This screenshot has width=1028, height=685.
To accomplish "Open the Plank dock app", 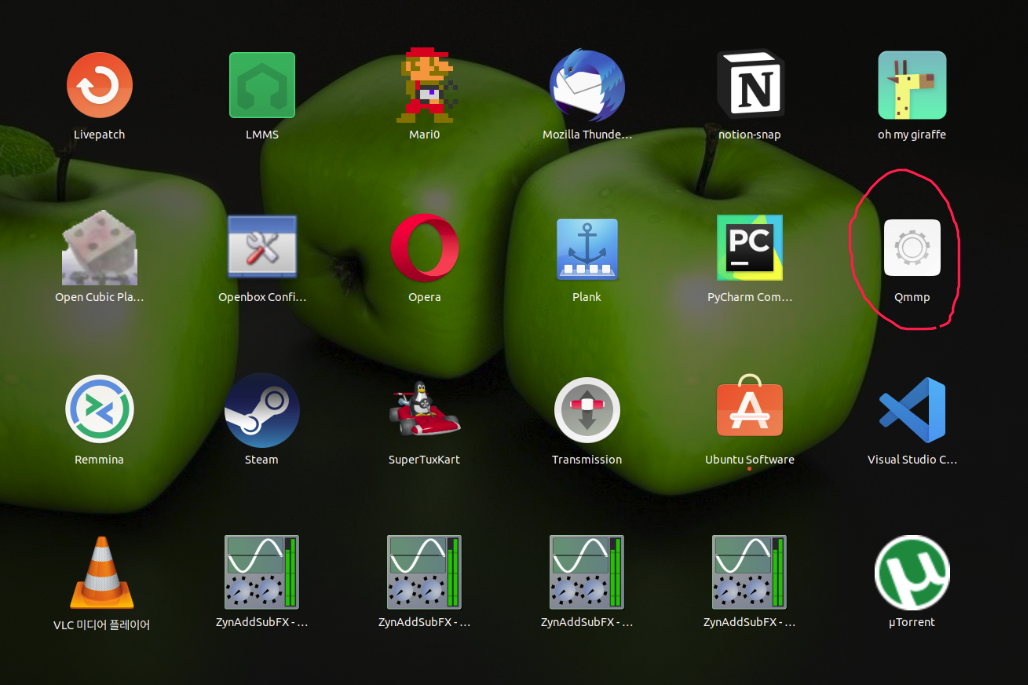I will 587,249.
